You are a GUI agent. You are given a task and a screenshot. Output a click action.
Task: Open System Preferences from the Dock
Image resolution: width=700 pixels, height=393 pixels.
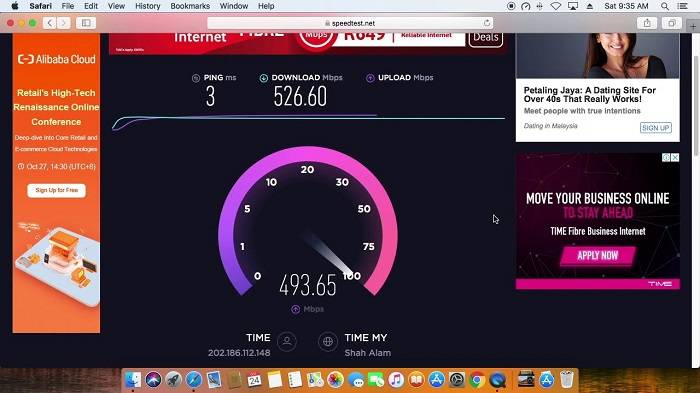457,380
